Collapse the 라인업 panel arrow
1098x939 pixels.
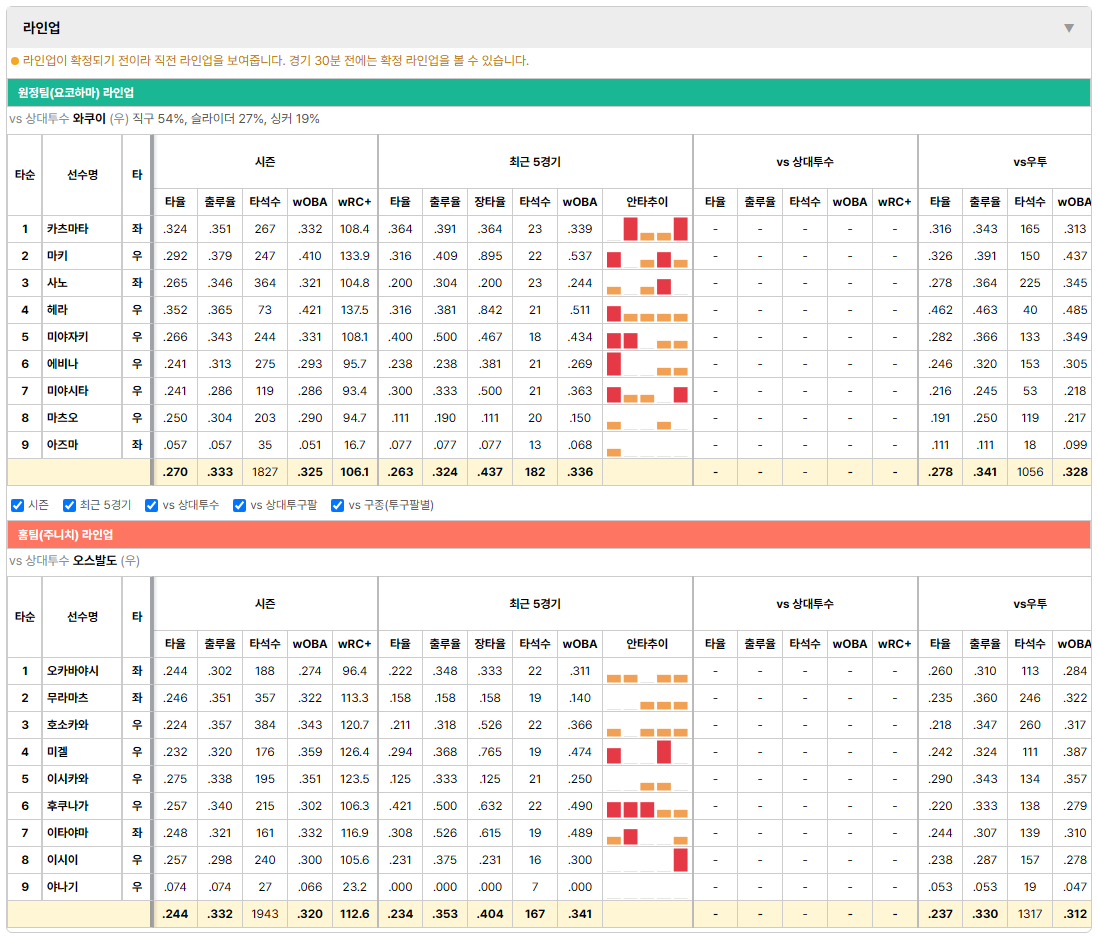tap(1069, 28)
